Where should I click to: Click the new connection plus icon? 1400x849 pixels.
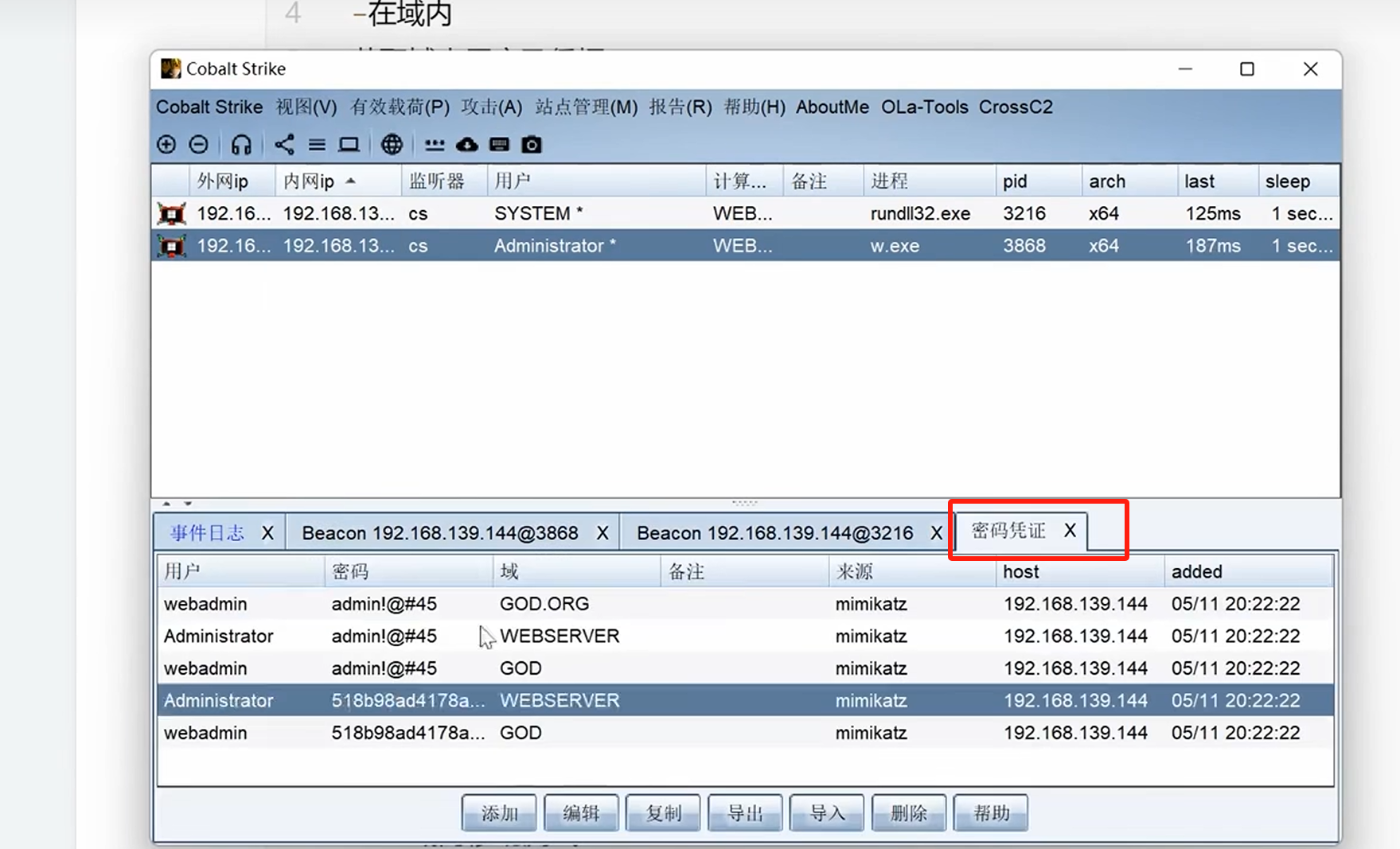166,145
